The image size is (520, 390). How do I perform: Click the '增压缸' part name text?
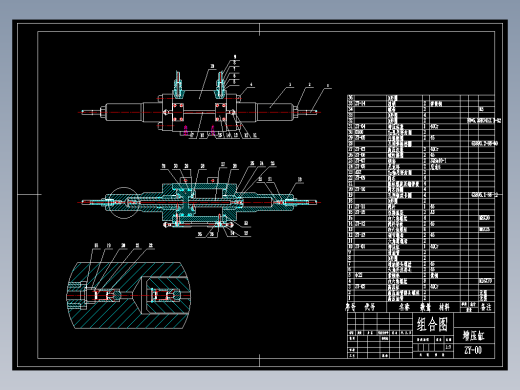coord(473,336)
